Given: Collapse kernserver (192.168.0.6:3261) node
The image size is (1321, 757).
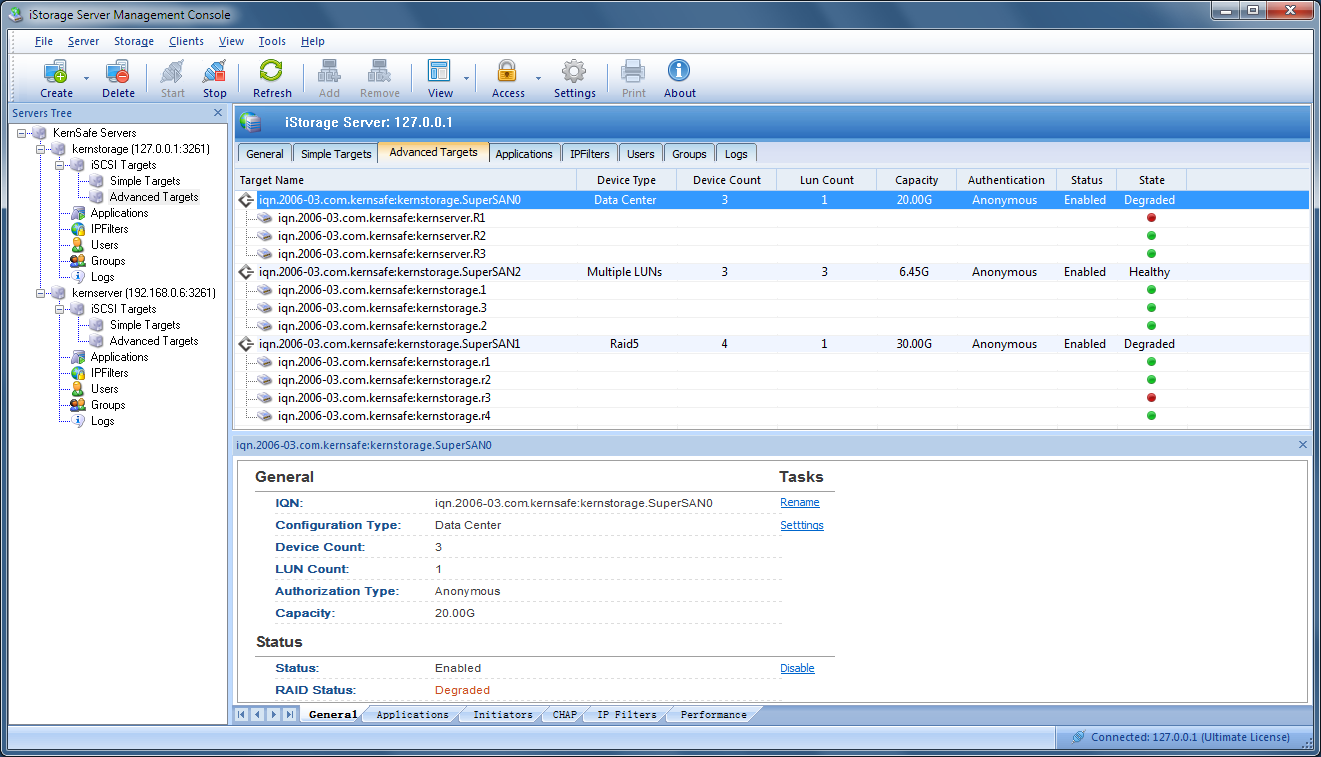Looking at the screenshot, I should (41, 293).
